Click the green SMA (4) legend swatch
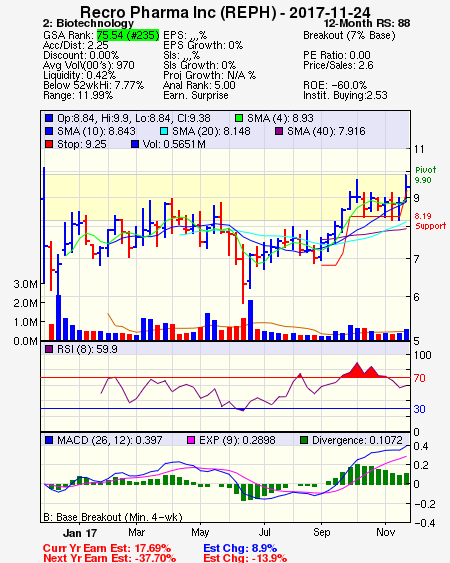Screen dimensions: 450x563 point(239,118)
